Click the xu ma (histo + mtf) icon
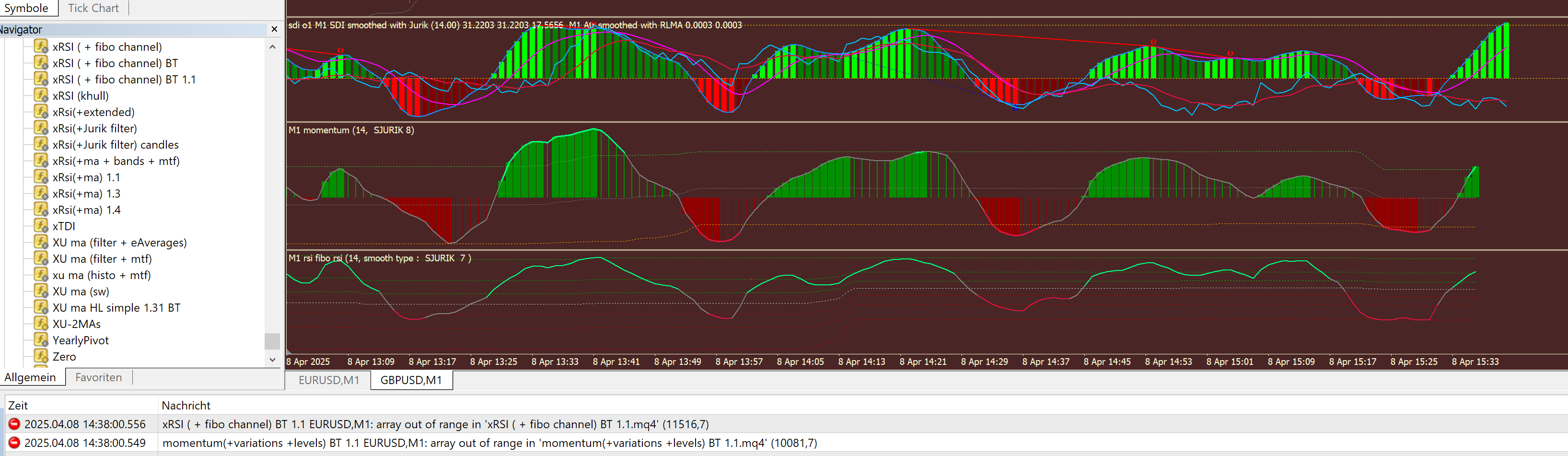Image resolution: width=1568 pixels, height=456 pixels. [41, 275]
